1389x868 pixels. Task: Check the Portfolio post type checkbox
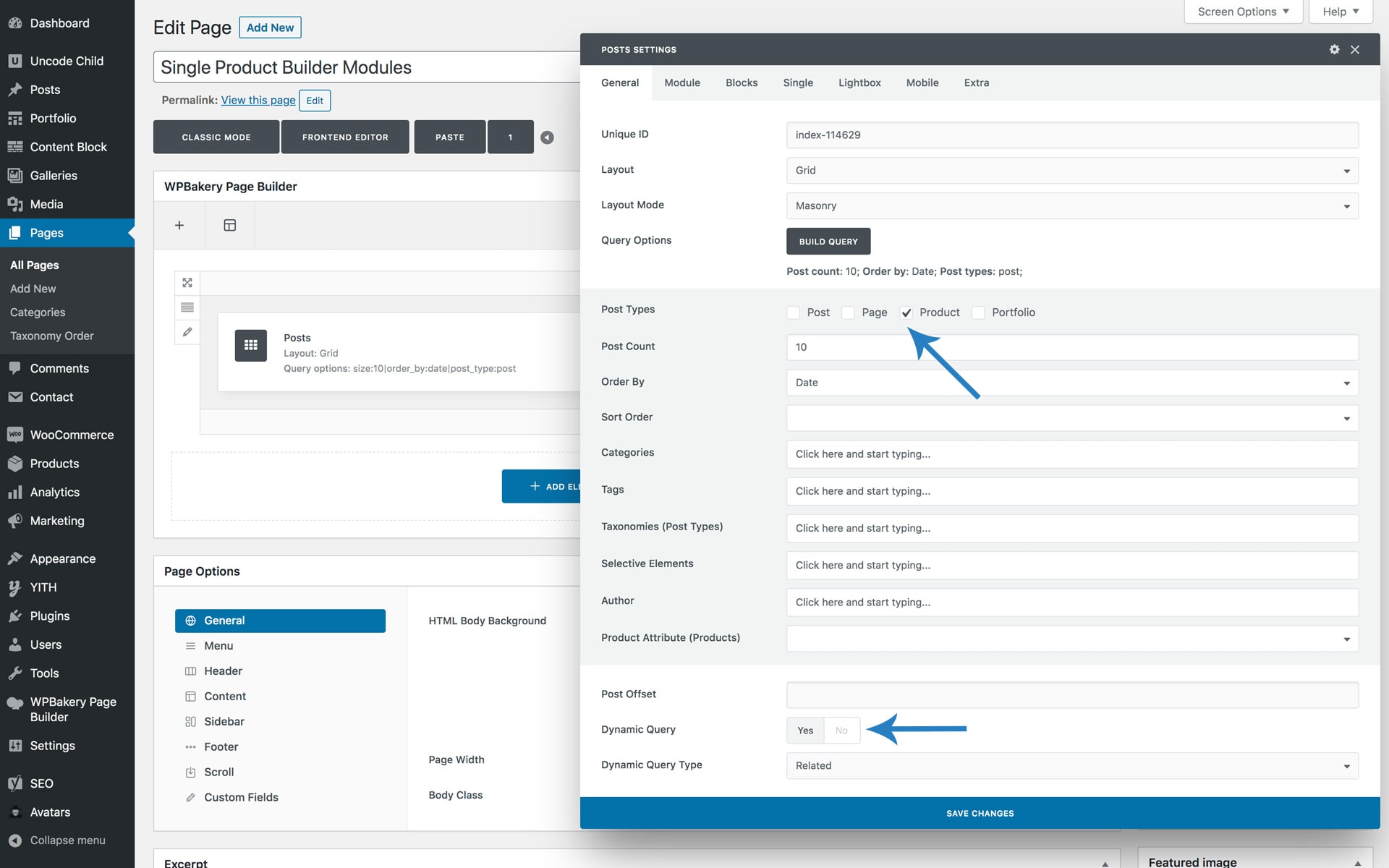(978, 312)
